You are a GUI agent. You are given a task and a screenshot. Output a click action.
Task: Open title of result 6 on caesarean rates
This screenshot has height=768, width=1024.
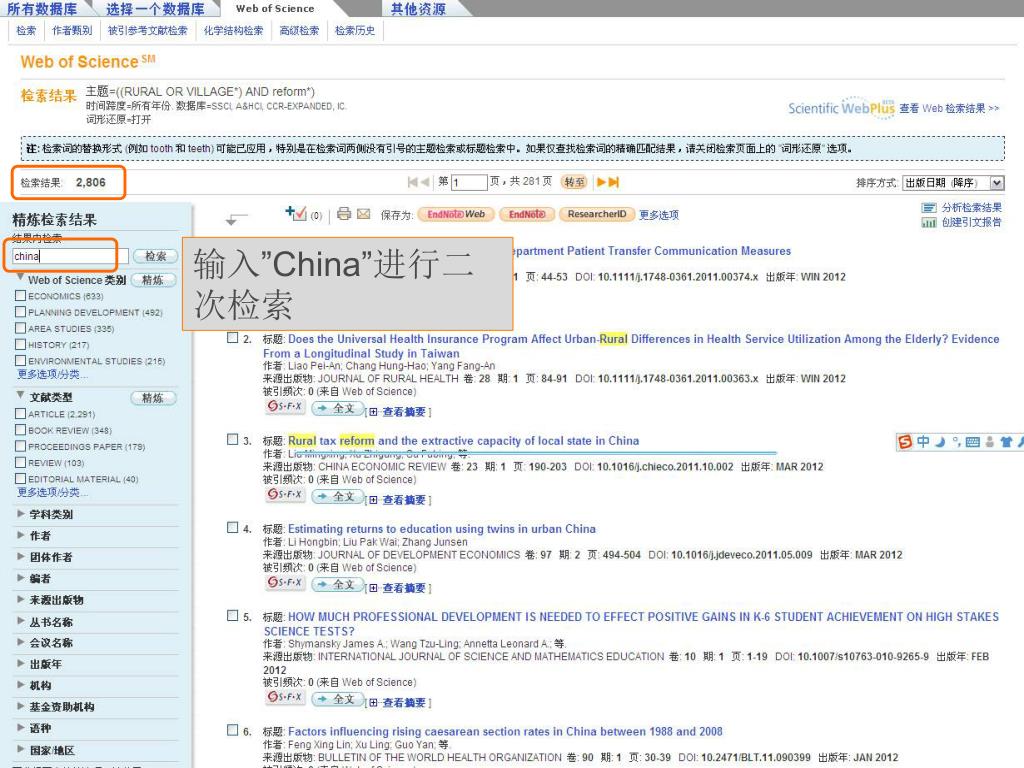[505, 731]
